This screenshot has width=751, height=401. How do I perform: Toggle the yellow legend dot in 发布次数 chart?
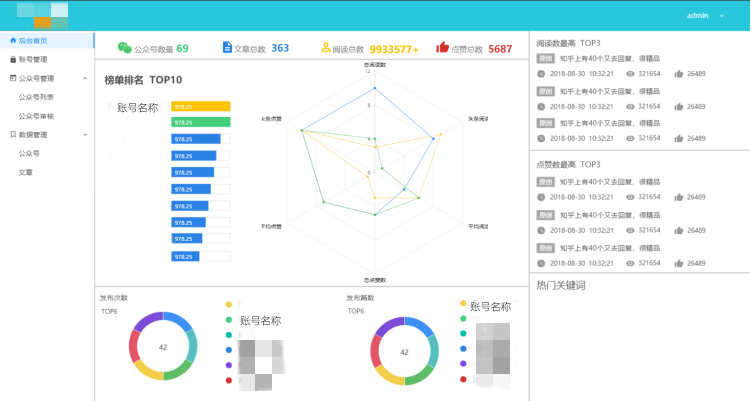coord(228,304)
